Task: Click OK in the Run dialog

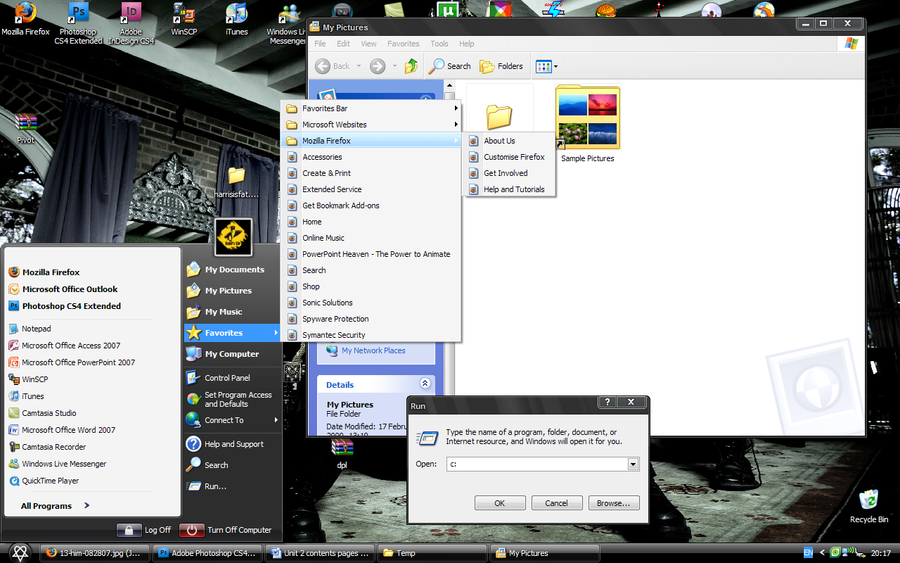Action: tap(499, 503)
